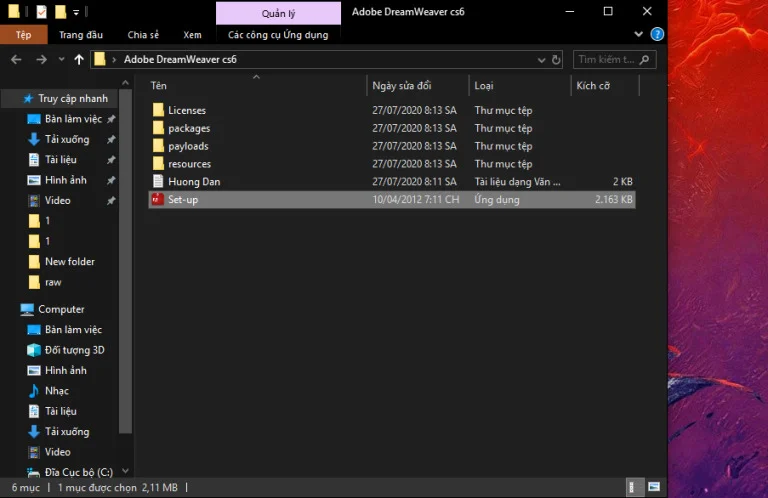This screenshot has width=768, height=498.
Task: Open Customize Quick Access Toolbar dropdown
Action: point(76,12)
